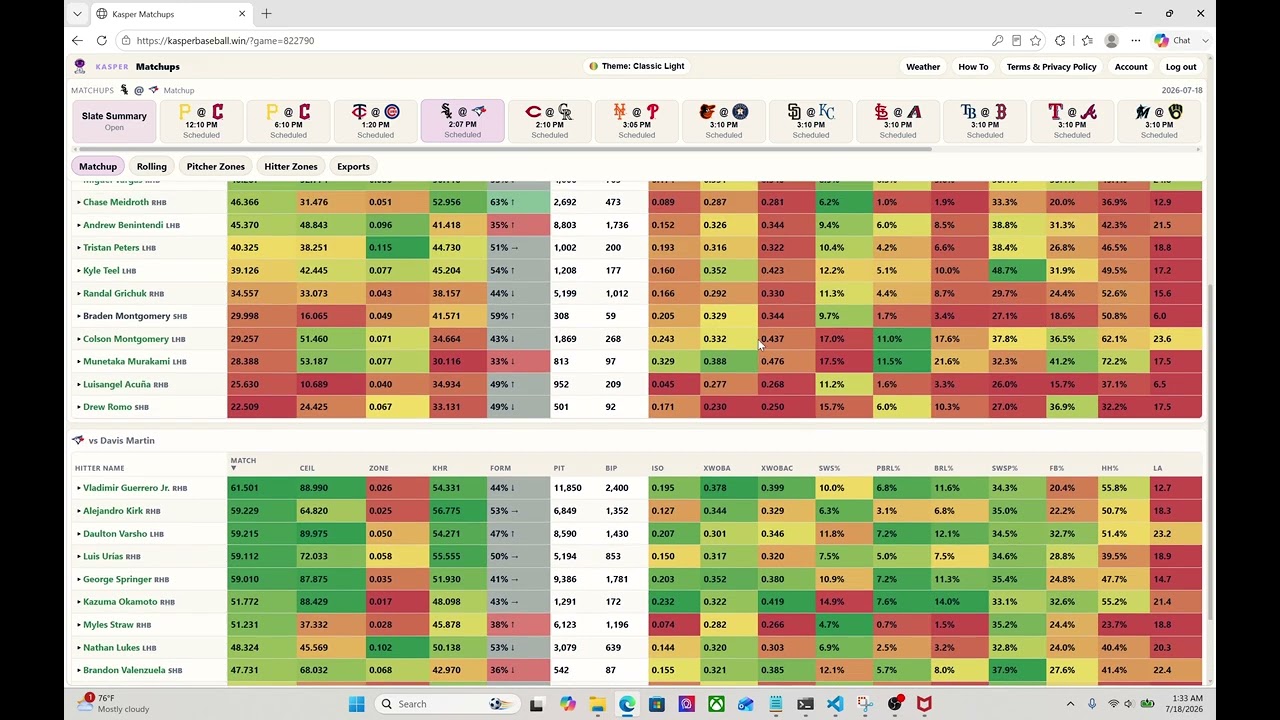The height and width of the screenshot is (720, 1280).
Task: Click the Log out button
Action: 1181,67
